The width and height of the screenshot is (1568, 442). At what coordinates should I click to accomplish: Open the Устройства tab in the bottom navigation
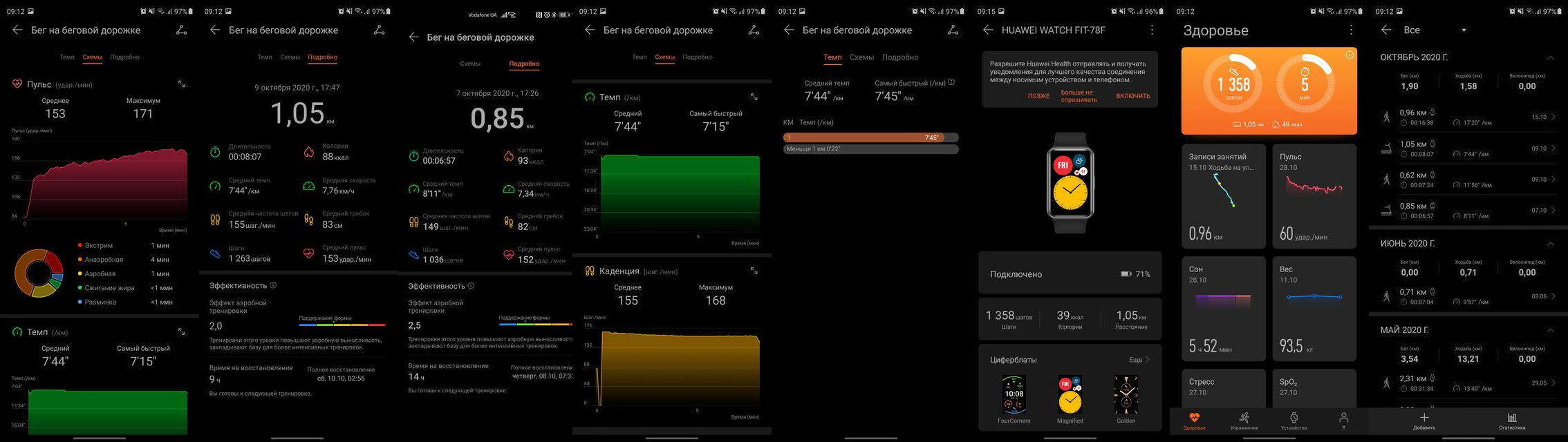pos(1294,421)
